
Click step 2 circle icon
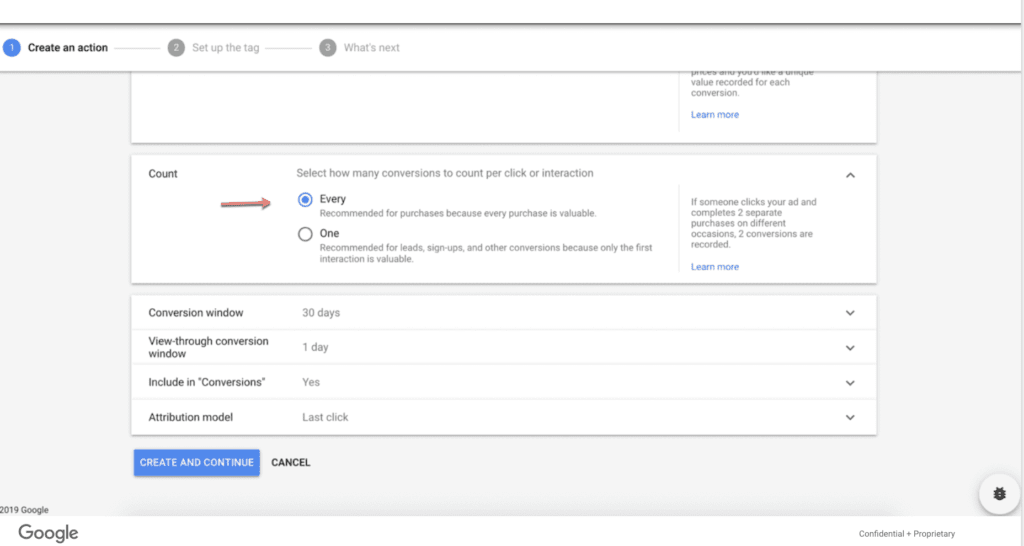click(x=176, y=48)
